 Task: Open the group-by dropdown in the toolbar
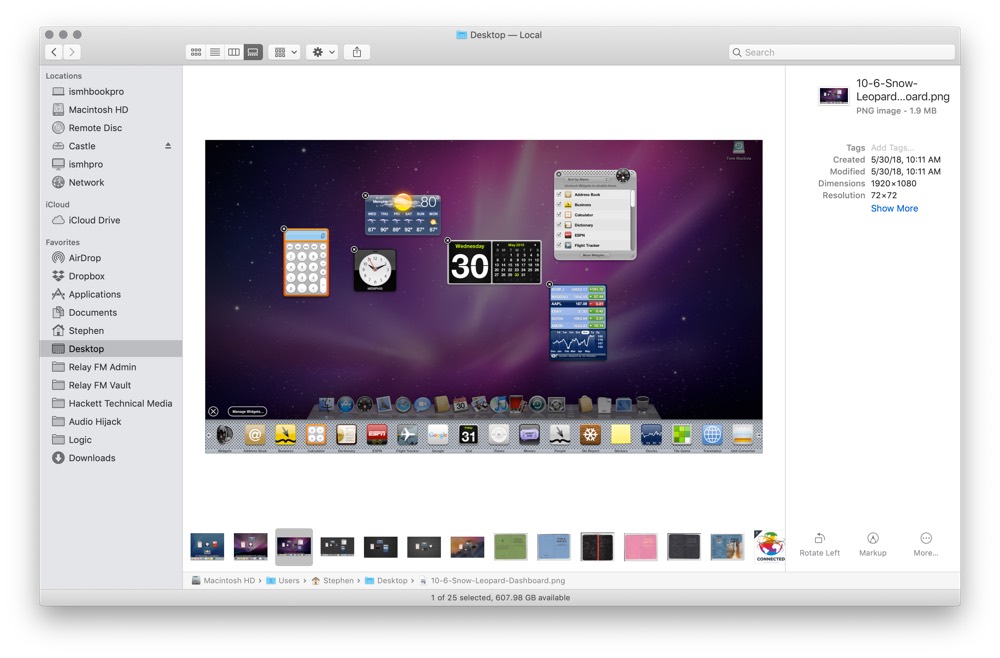coord(284,52)
